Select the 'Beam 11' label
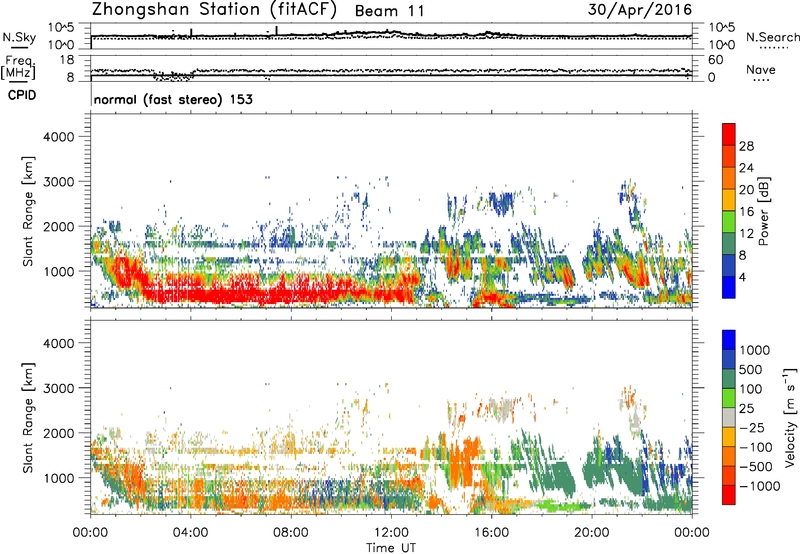800x554 pixels. pyautogui.click(x=389, y=11)
